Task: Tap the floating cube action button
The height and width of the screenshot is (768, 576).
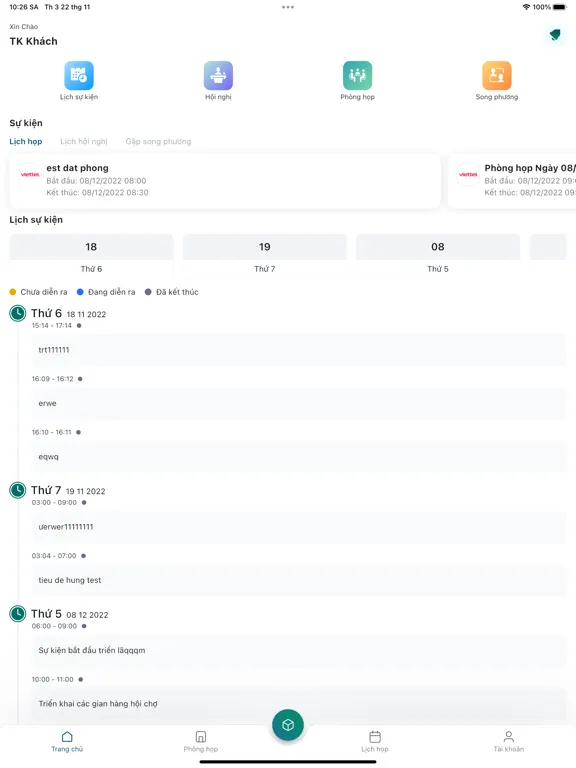Action: pos(288,724)
